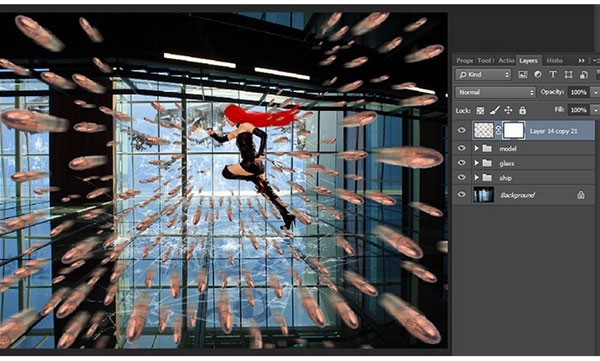600x361 pixels.
Task: Select the Layer 14 copy 21 thumbnail
Action: tap(484, 131)
